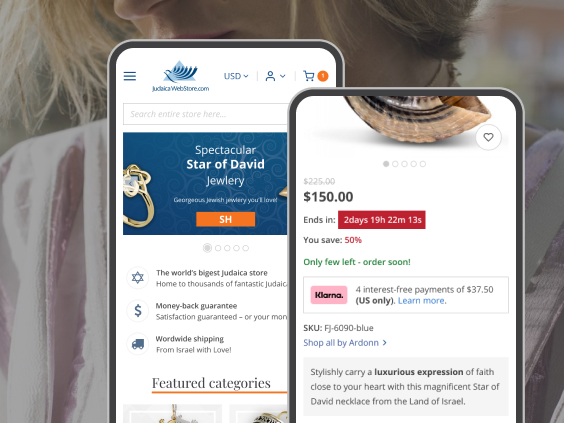Click the shipping truck icon

(x=137, y=344)
